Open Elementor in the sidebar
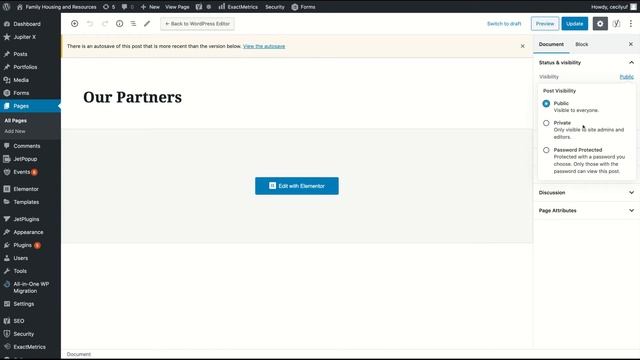The width and height of the screenshot is (640, 360). tap(26, 189)
